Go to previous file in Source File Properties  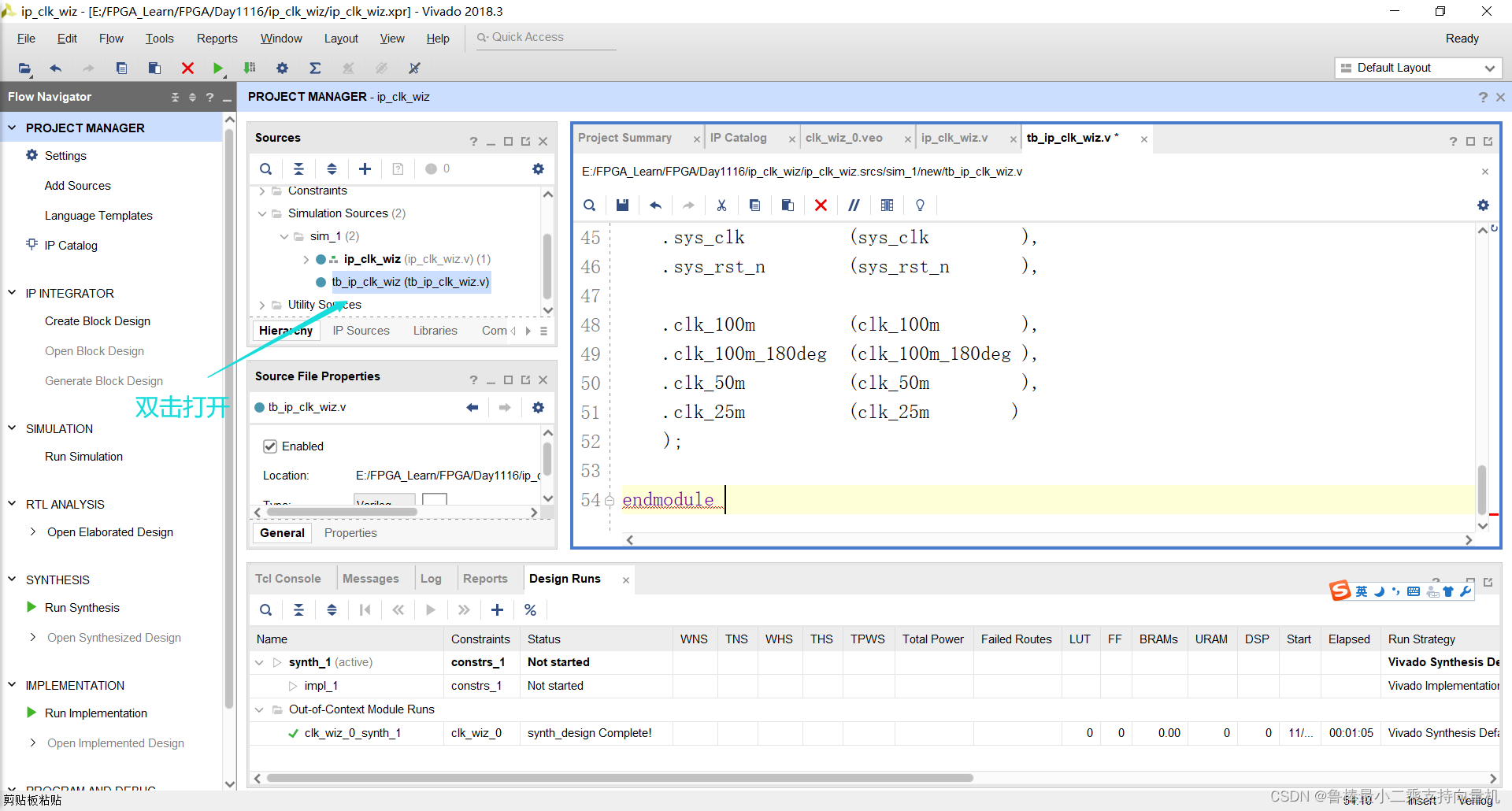coord(472,407)
